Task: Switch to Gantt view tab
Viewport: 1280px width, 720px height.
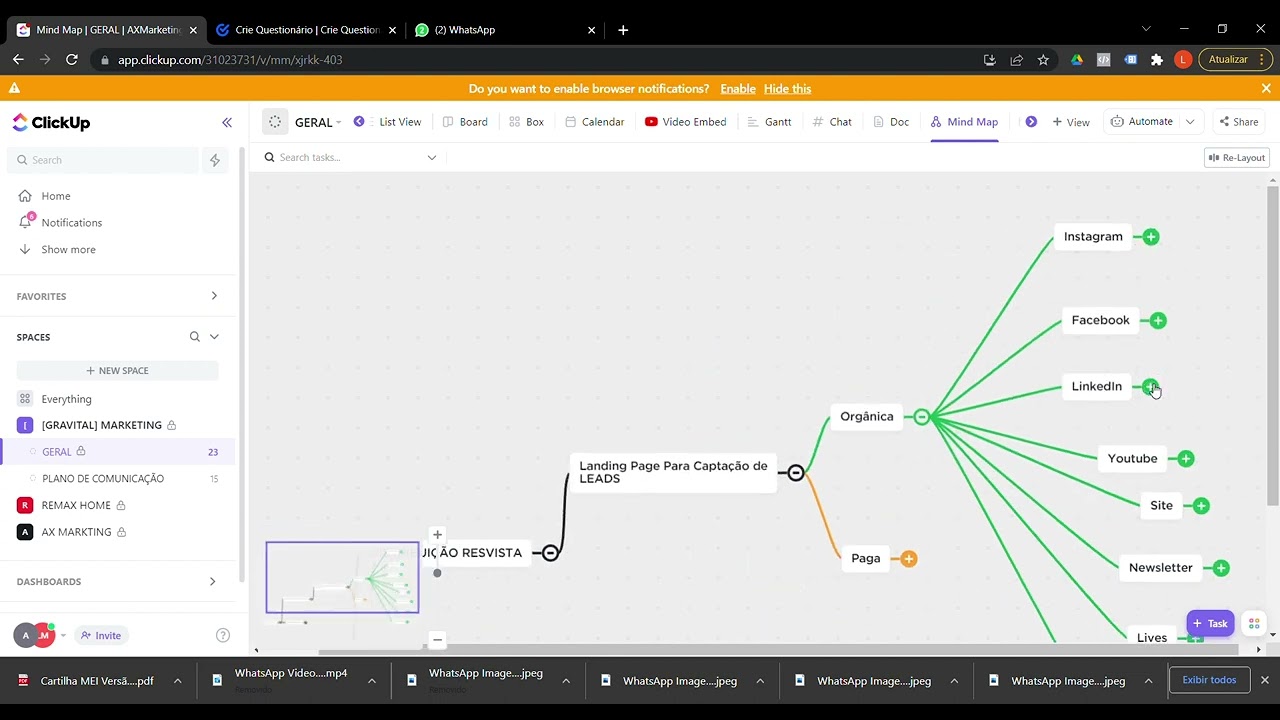Action: (x=769, y=122)
